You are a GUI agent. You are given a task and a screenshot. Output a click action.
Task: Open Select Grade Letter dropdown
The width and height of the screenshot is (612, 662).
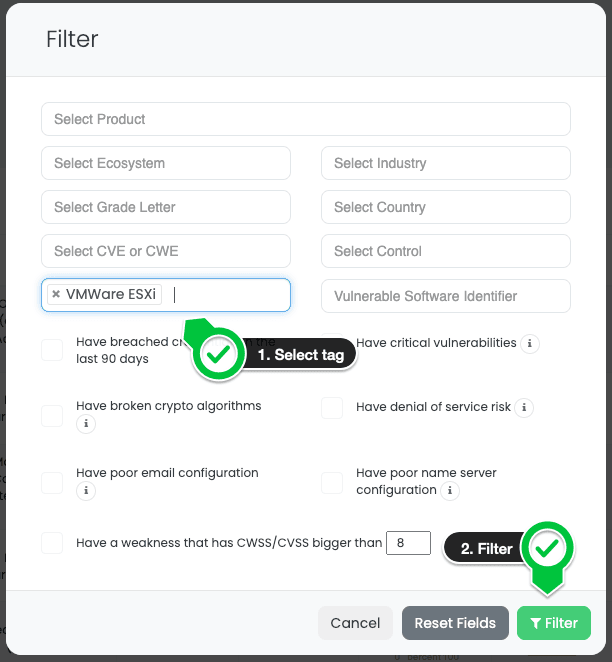[x=166, y=207]
